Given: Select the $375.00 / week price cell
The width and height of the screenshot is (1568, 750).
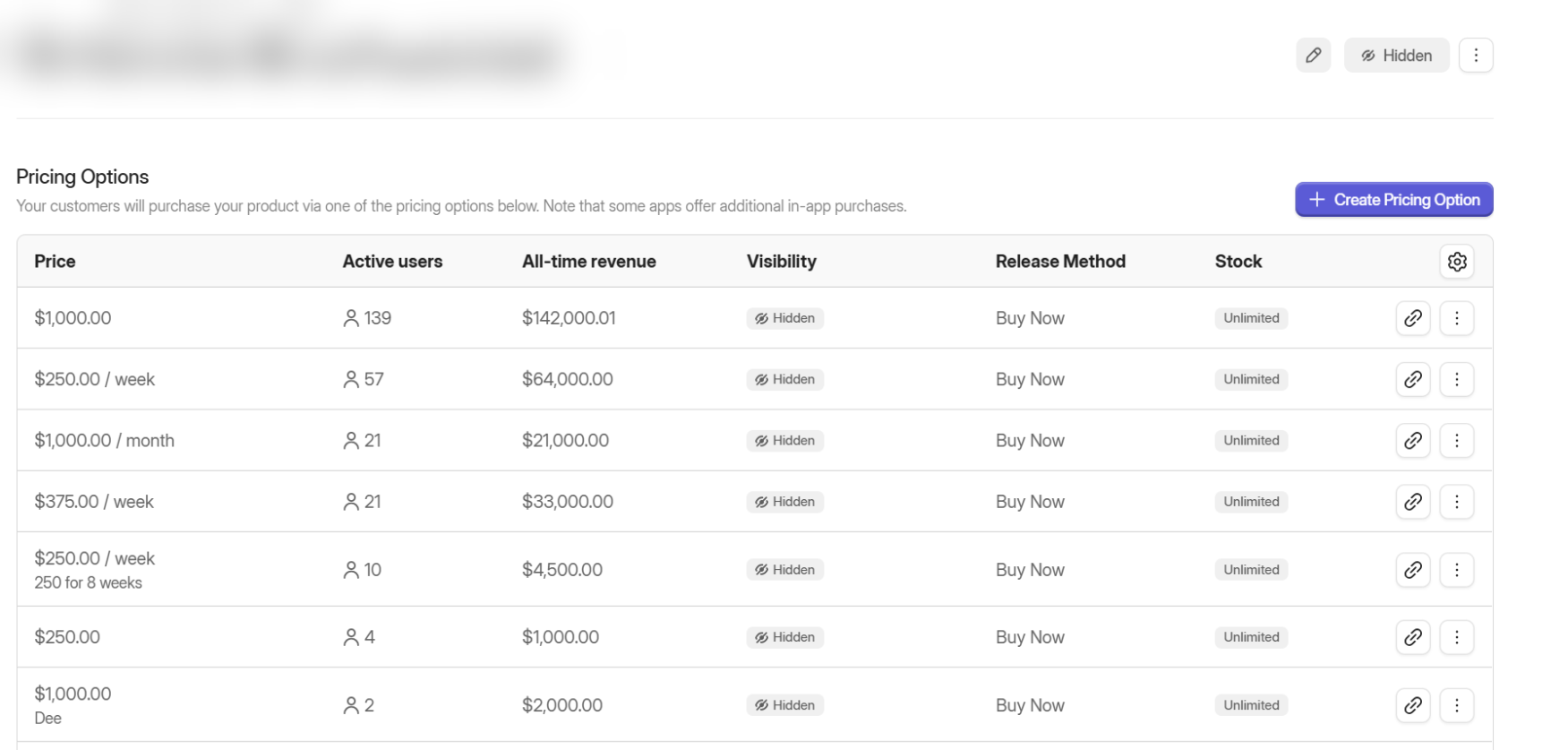Looking at the screenshot, I should pyautogui.click(x=94, y=502).
